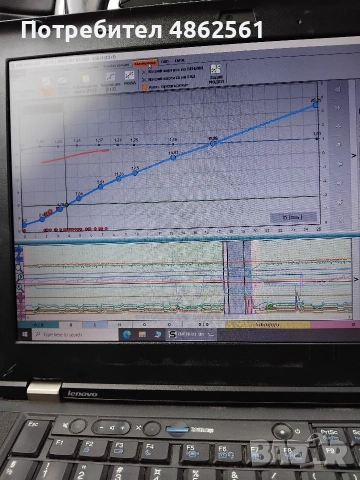Image resolution: width=360 pixels, height=480 pixels.
Task: Click the PRISA curve toolbar icon
Action: (129, 79)
